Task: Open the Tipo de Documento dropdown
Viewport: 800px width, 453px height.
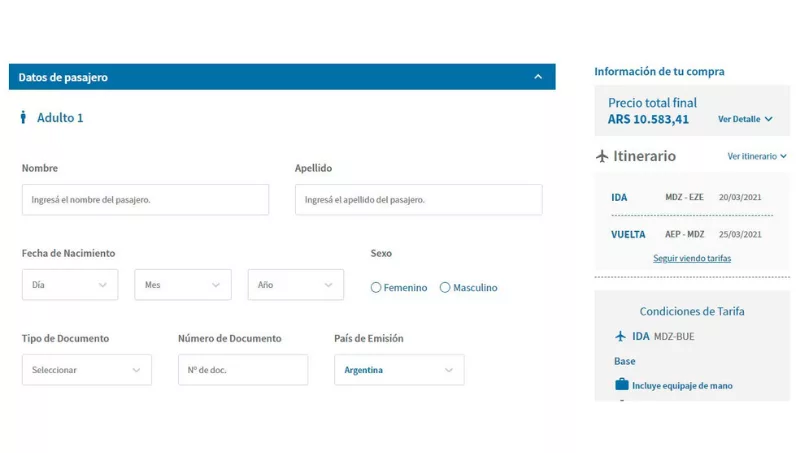Action: (x=87, y=370)
